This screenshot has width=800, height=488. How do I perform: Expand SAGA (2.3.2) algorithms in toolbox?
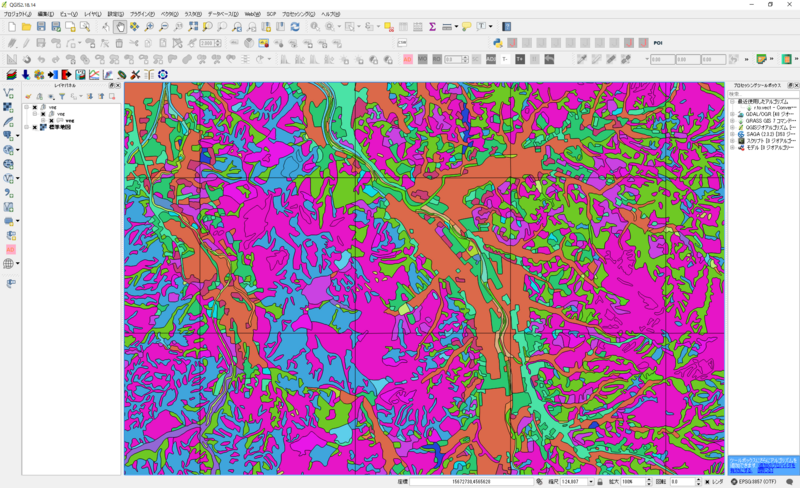click(732, 134)
